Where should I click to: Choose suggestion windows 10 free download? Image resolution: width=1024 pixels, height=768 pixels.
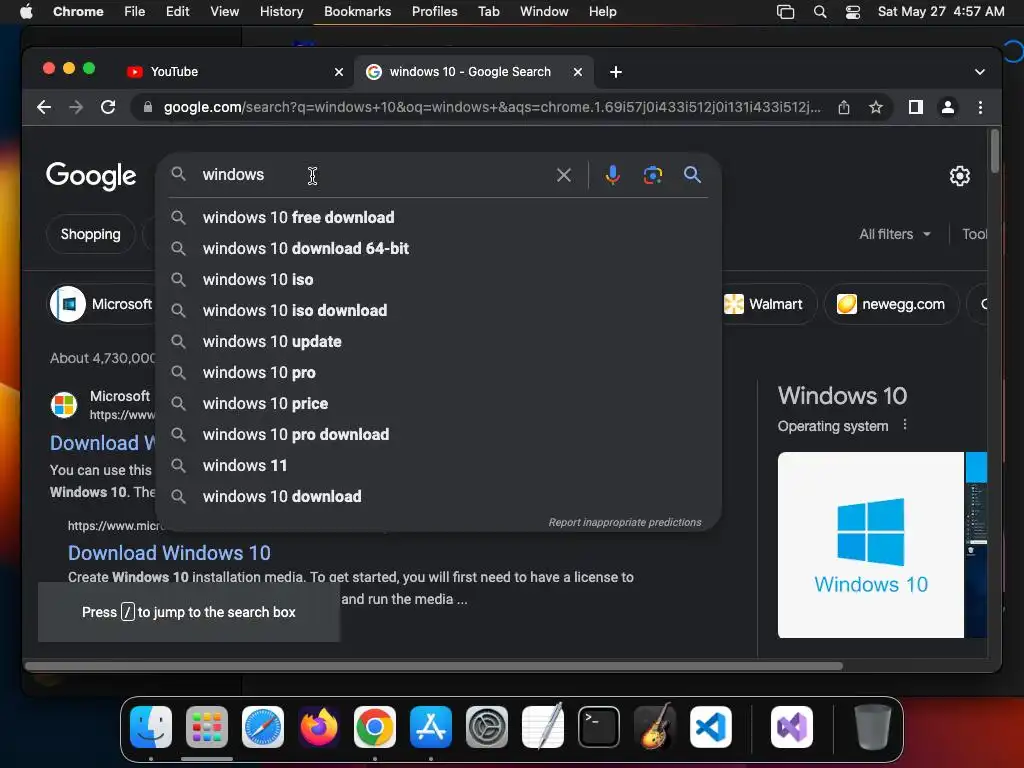[438, 217]
